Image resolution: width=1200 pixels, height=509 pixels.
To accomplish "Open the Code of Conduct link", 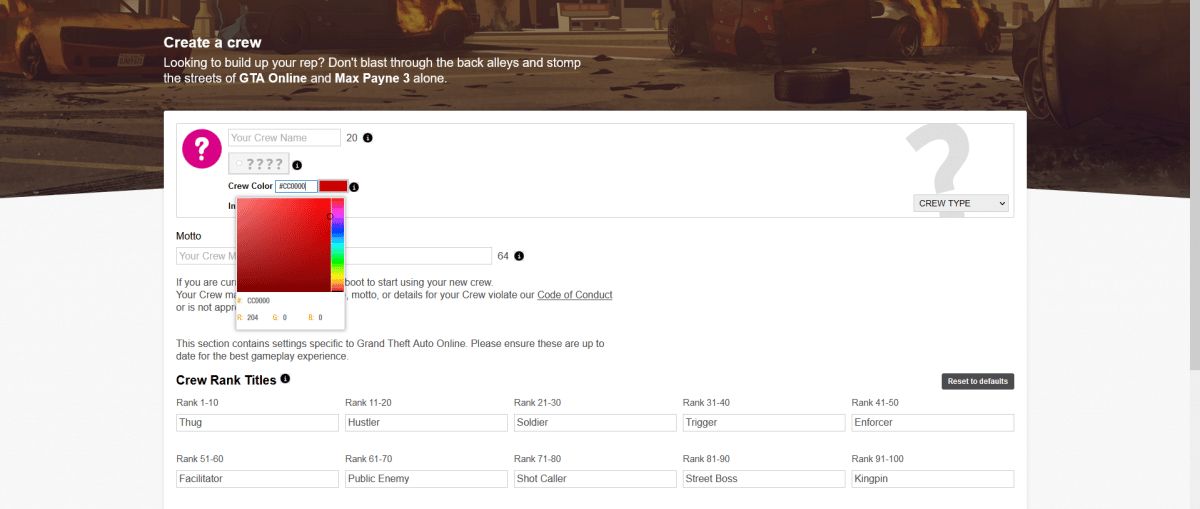I will click(x=574, y=295).
